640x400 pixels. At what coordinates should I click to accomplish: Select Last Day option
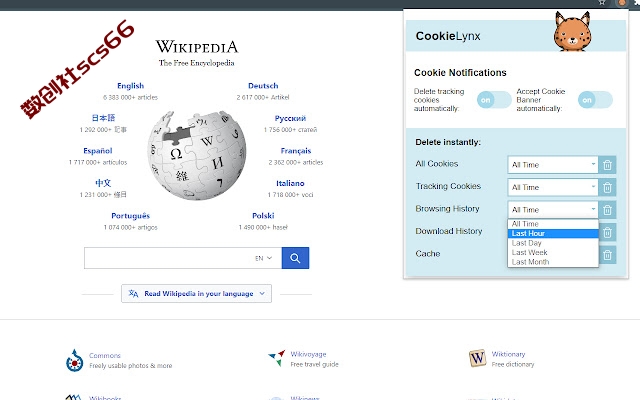click(x=553, y=243)
